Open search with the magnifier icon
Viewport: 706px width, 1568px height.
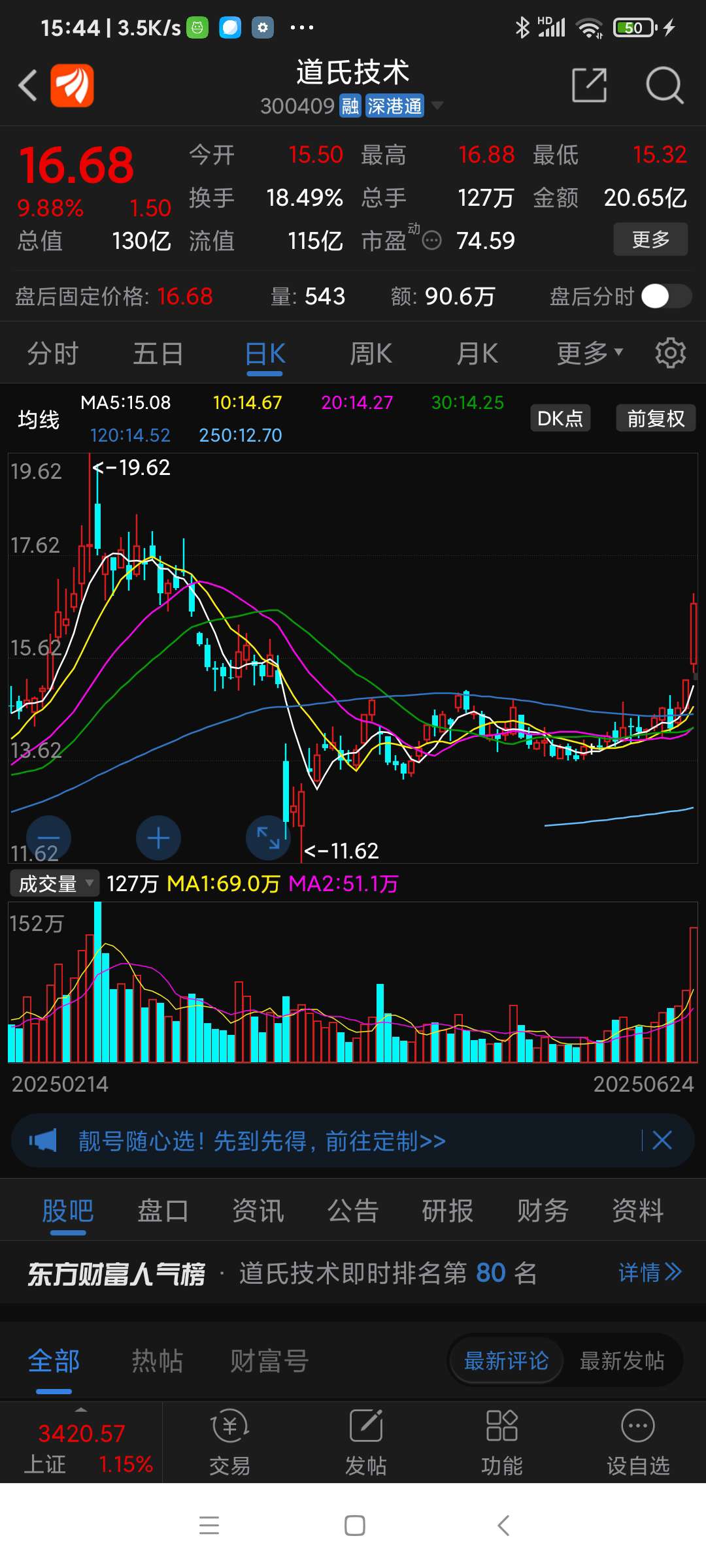(664, 85)
